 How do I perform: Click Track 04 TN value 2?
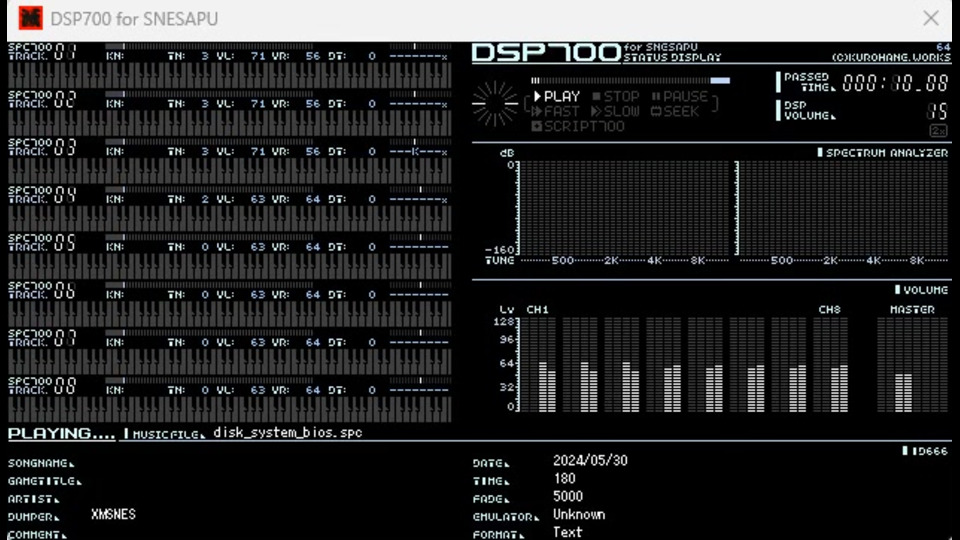tap(204, 200)
